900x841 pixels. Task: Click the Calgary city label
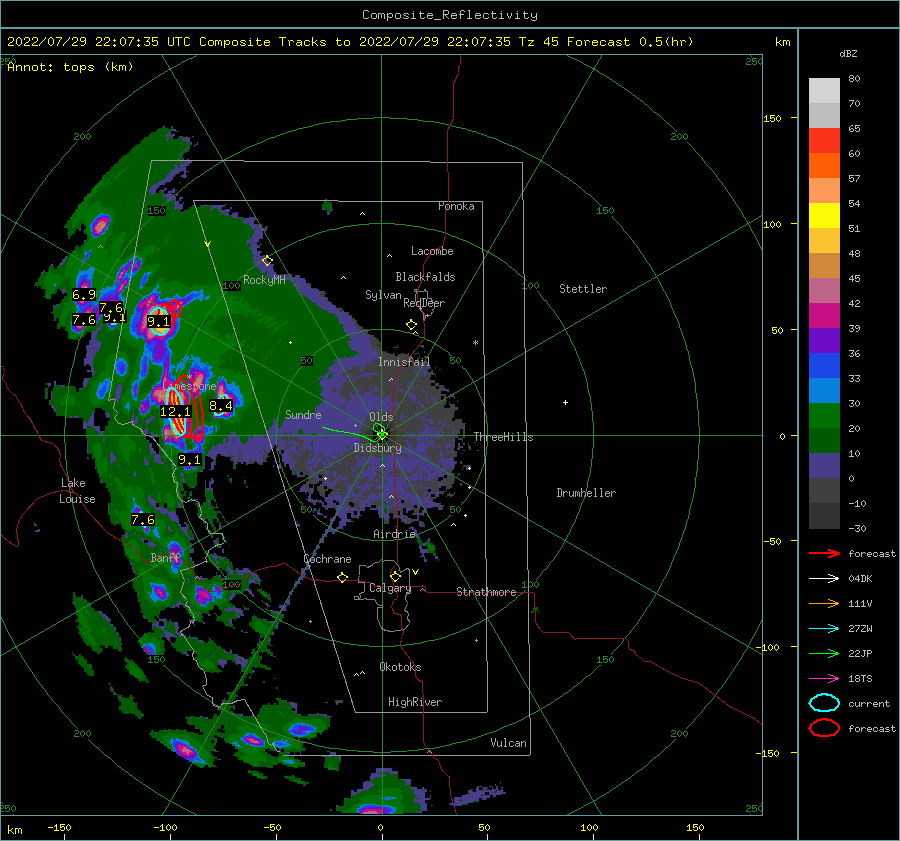click(x=390, y=588)
